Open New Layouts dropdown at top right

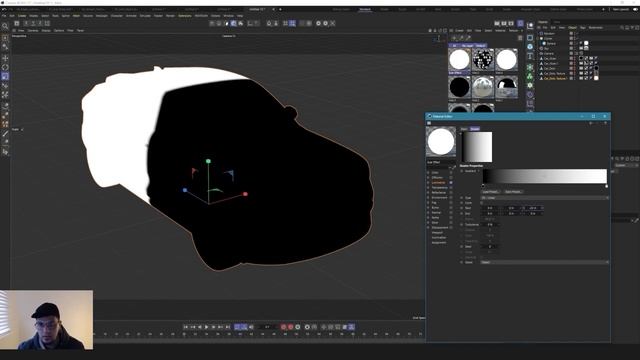[621, 9]
